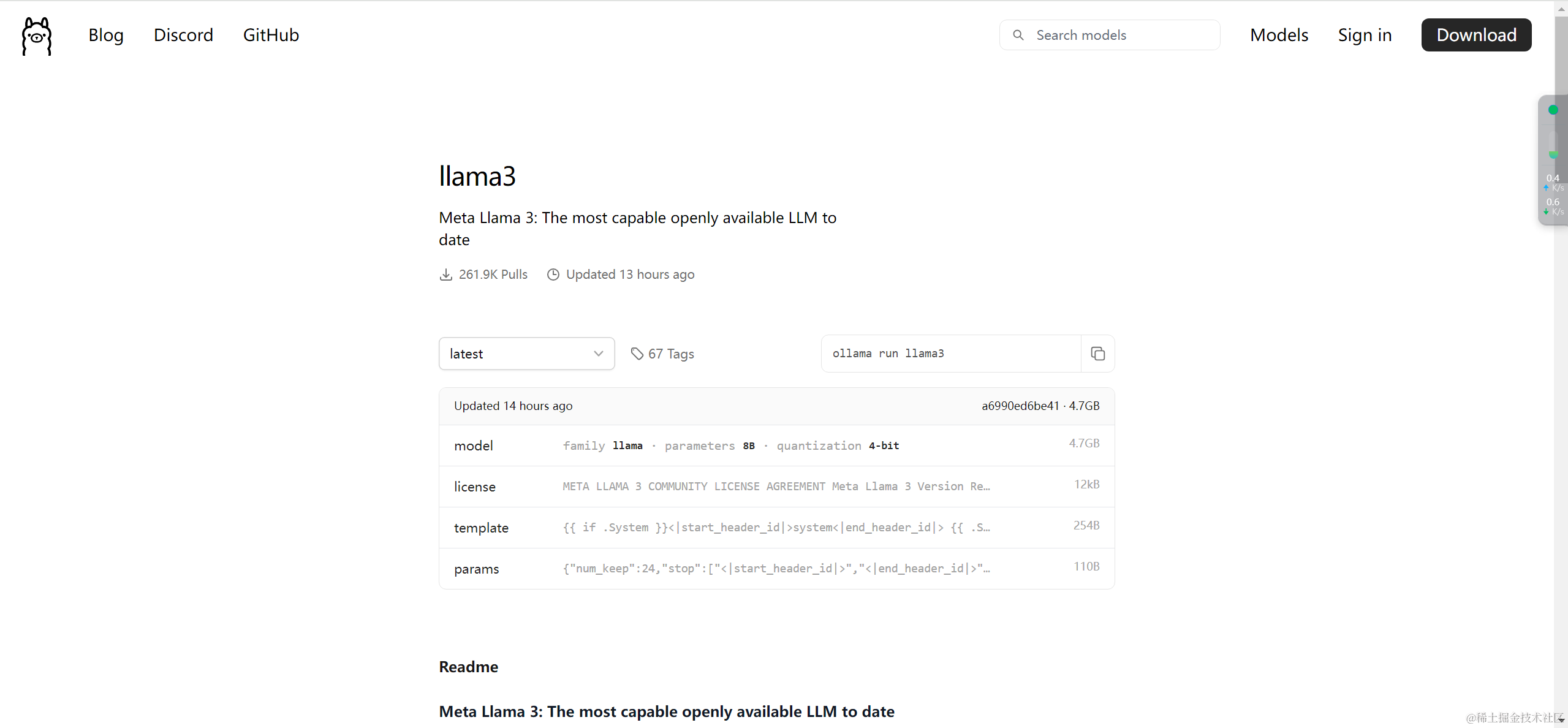1568x728 pixels.
Task: Go to the Discord link
Action: (183, 35)
